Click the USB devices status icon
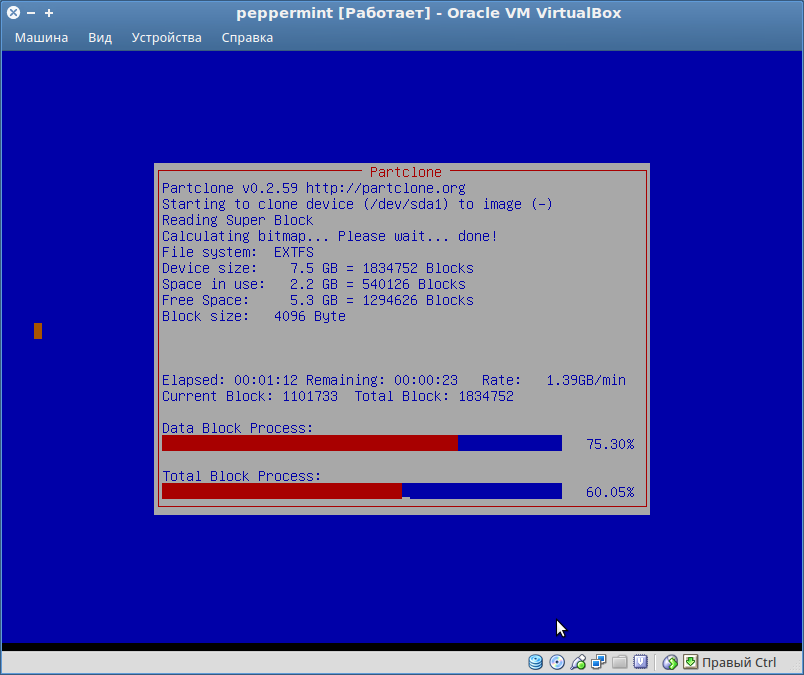This screenshot has height=675, width=804. click(577, 662)
